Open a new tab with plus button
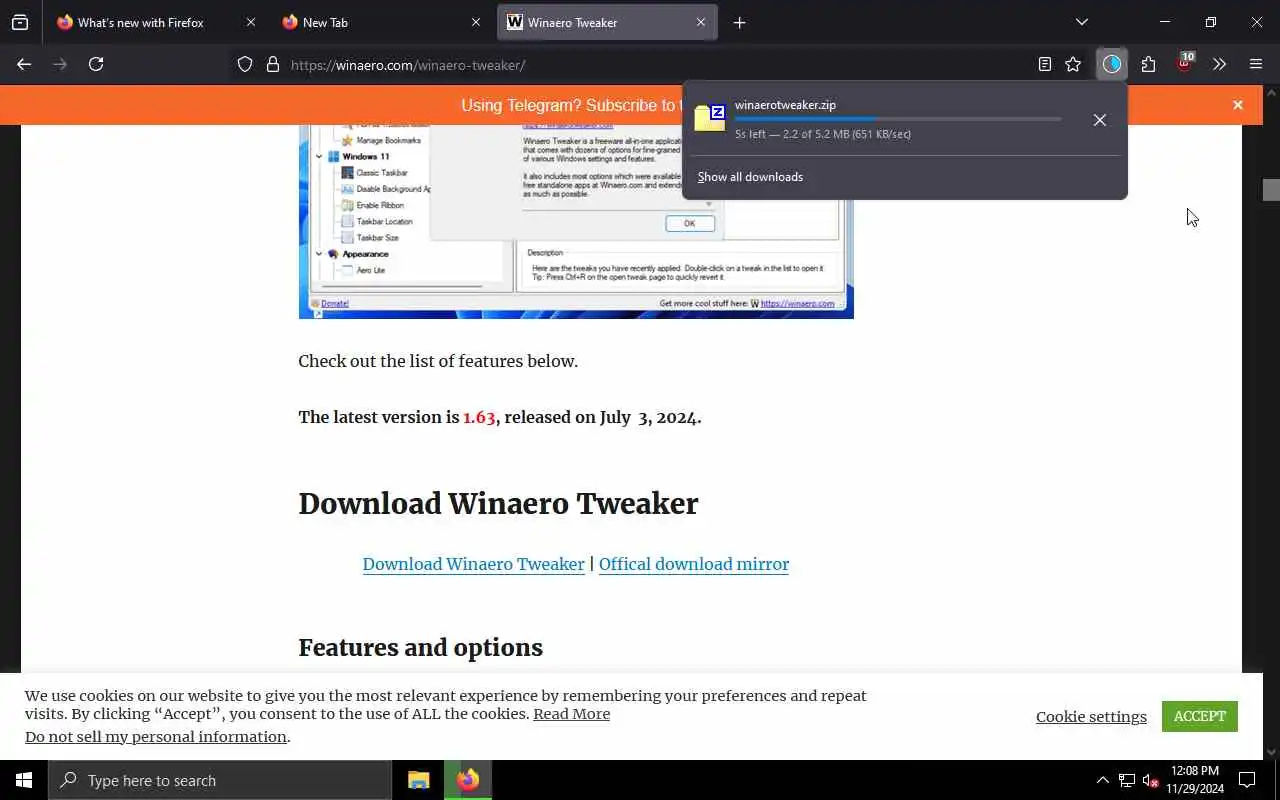 point(739,22)
